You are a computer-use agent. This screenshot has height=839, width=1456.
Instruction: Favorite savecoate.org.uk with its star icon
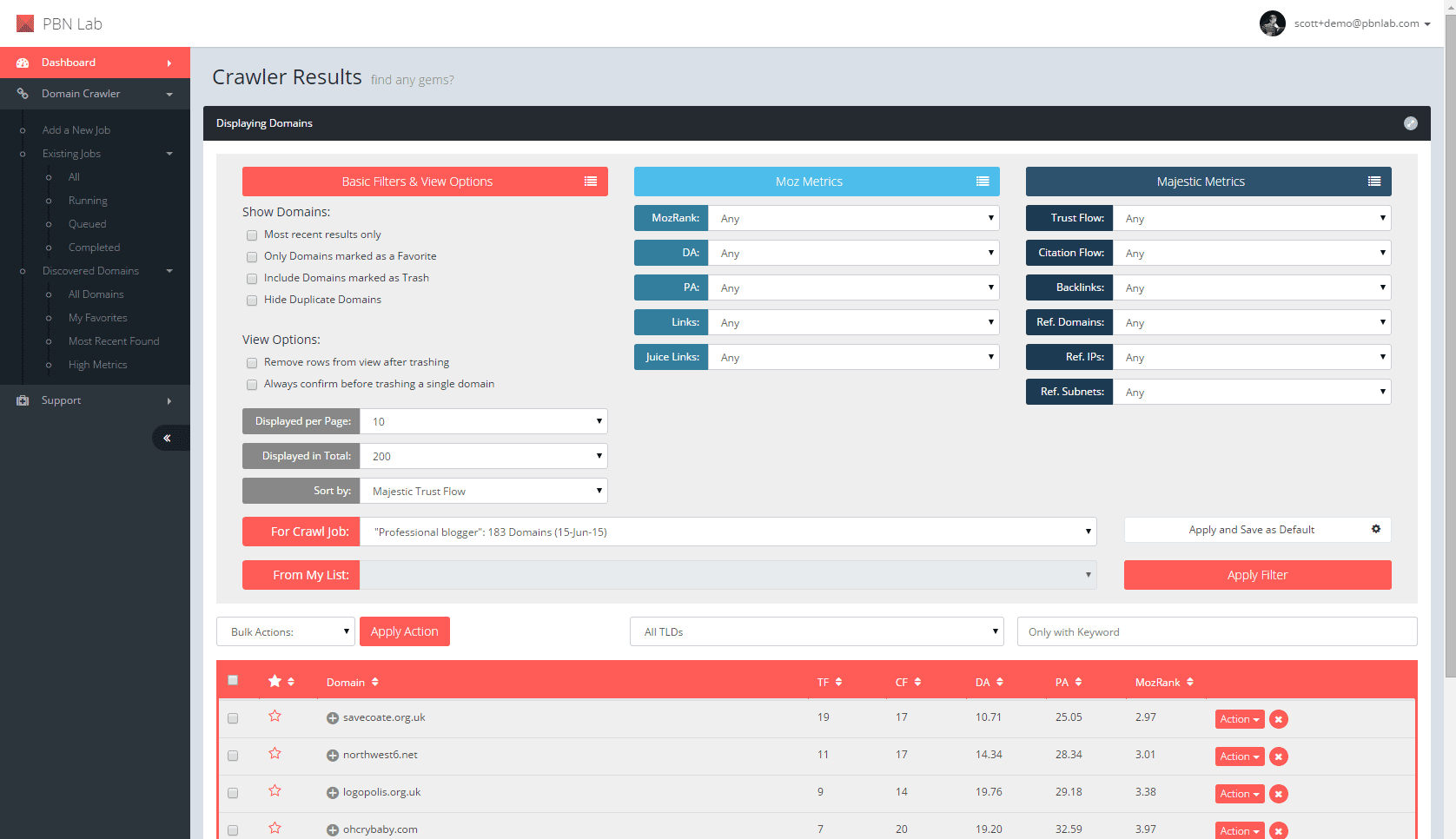[x=275, y=717]
